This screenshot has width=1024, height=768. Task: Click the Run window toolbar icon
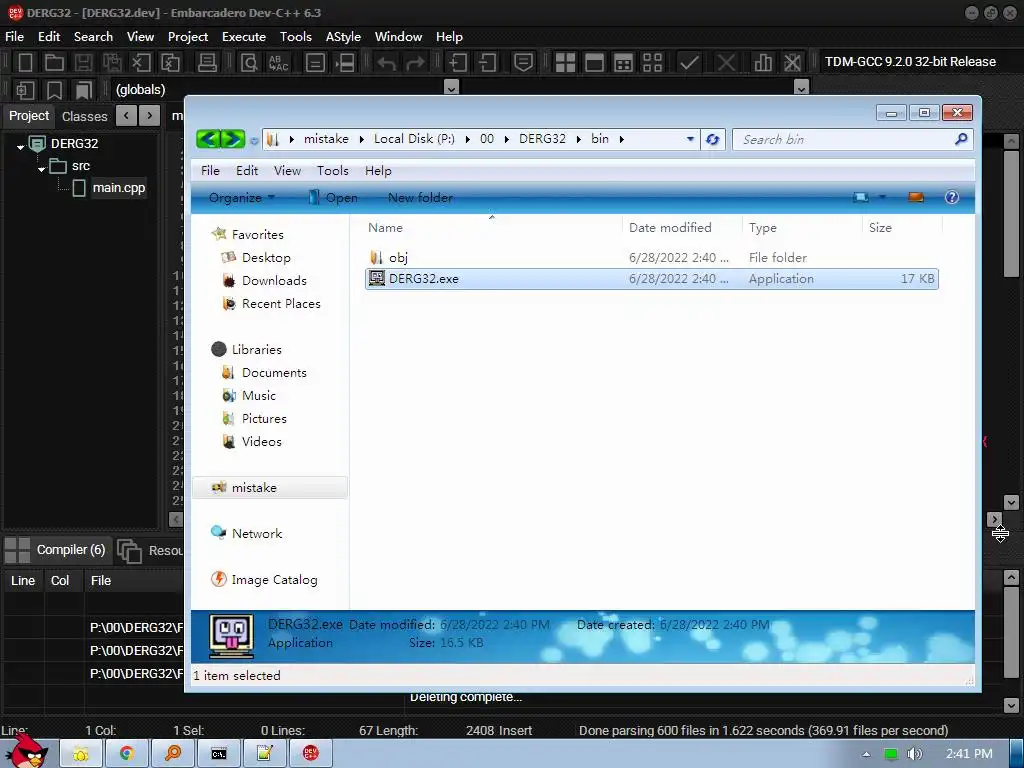click(594, 63)
